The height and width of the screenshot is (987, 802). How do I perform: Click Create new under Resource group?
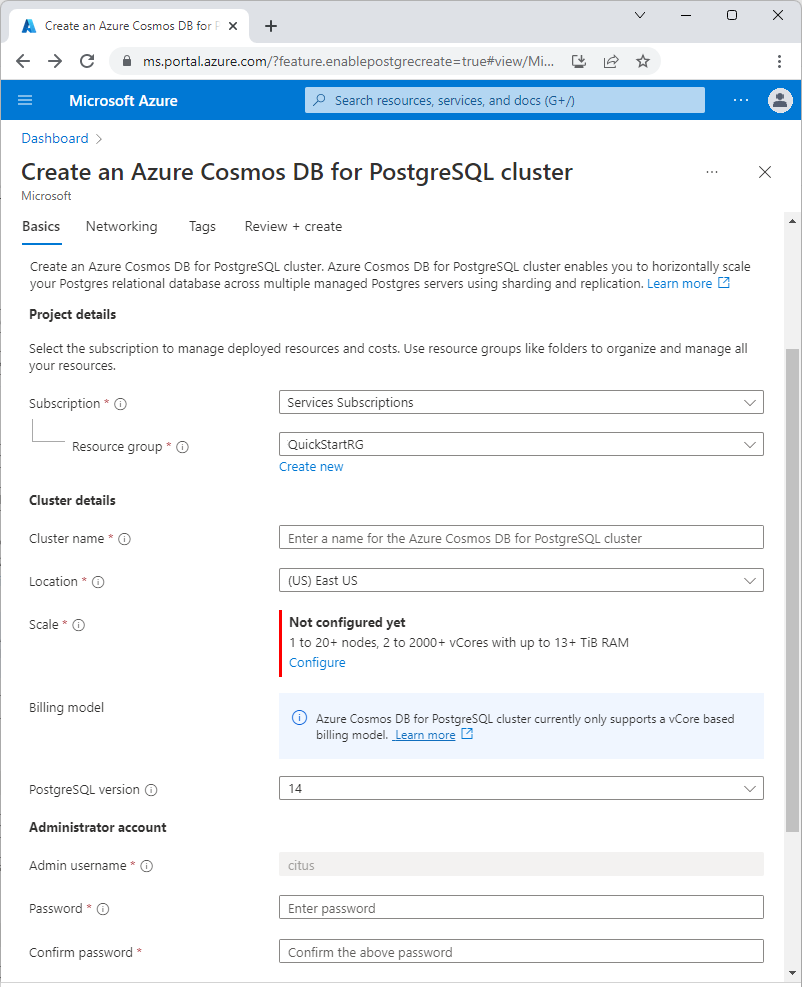[311, 466]
